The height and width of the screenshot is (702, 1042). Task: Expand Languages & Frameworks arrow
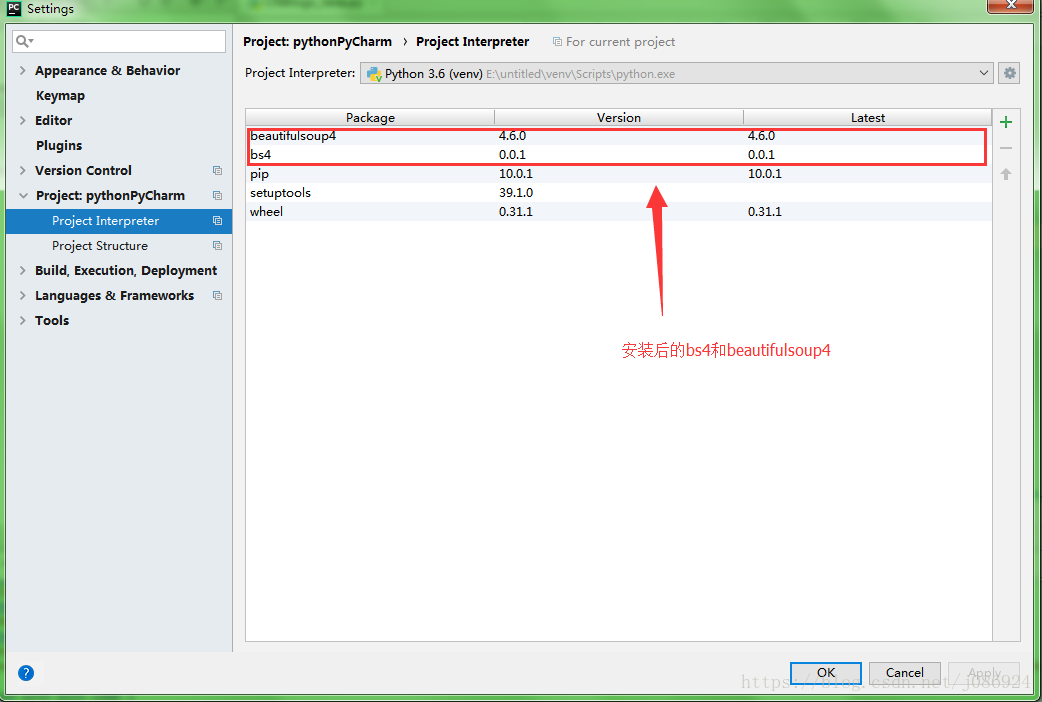click(x=23, y=295)
